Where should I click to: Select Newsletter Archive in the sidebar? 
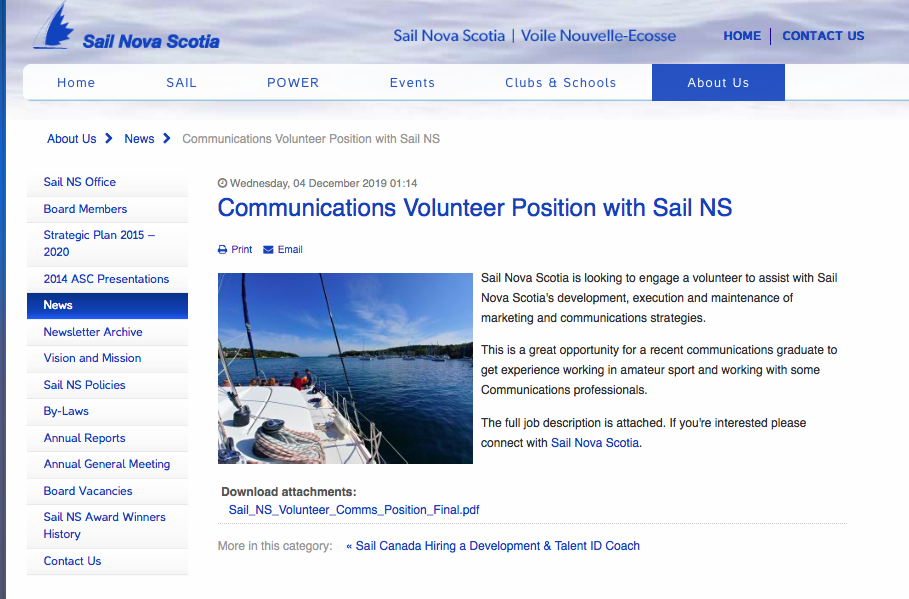[x=93, y=332]
